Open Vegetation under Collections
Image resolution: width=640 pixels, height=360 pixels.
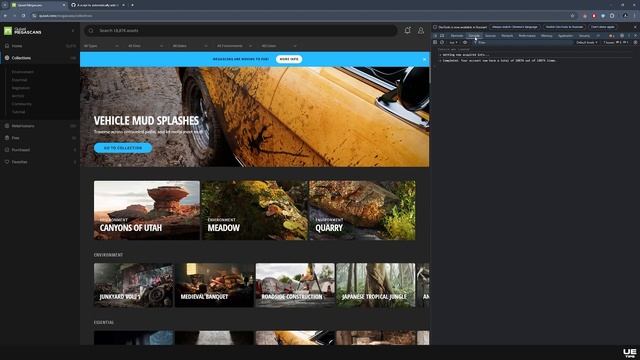pos(21,88)
